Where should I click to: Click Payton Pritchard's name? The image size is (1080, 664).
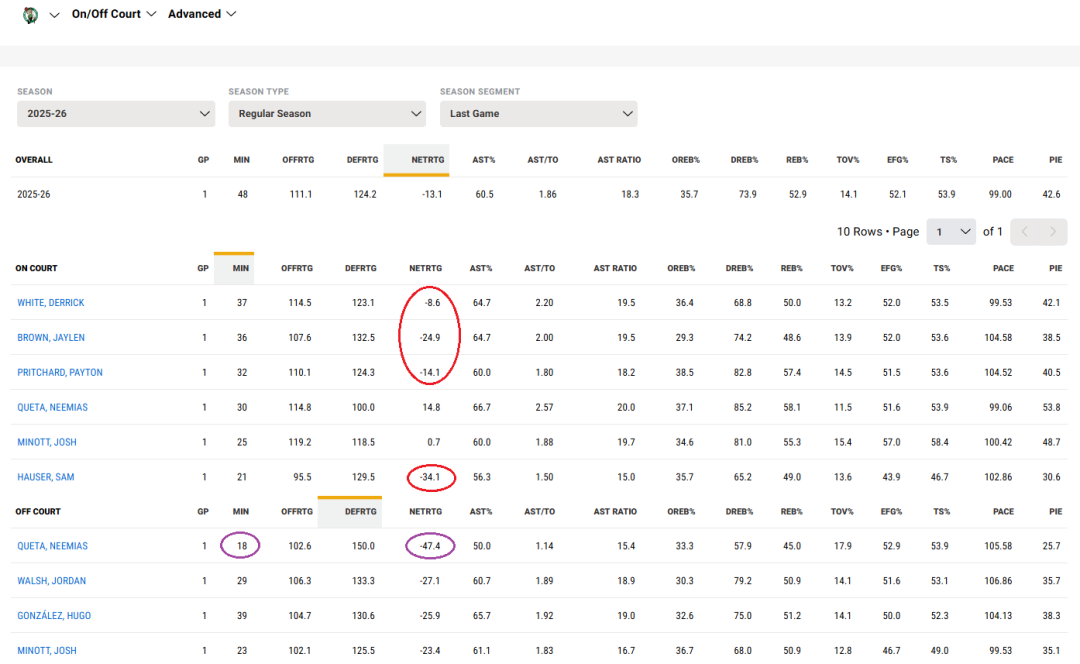point(60,373)
